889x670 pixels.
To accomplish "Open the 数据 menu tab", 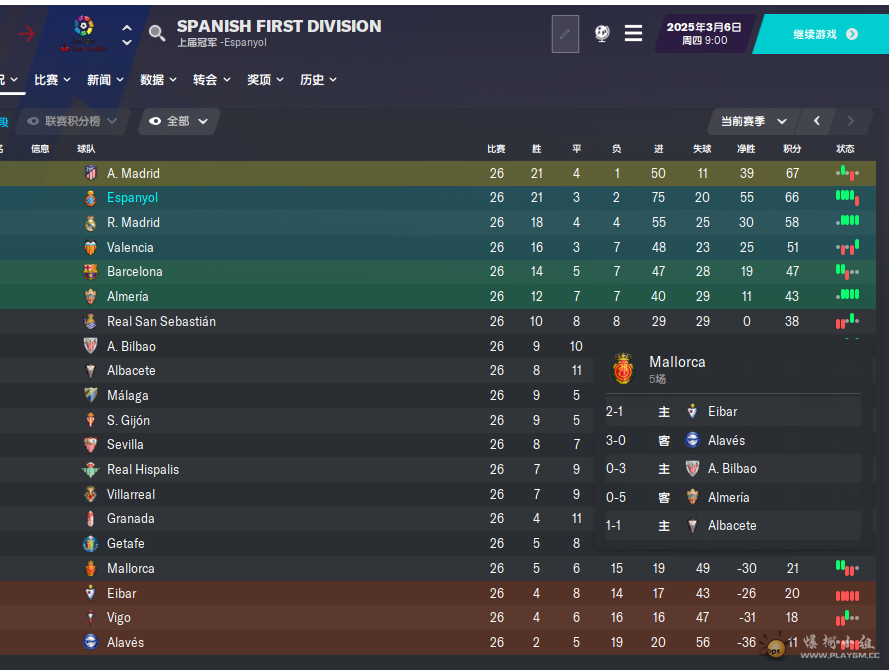I will (158, 80).
